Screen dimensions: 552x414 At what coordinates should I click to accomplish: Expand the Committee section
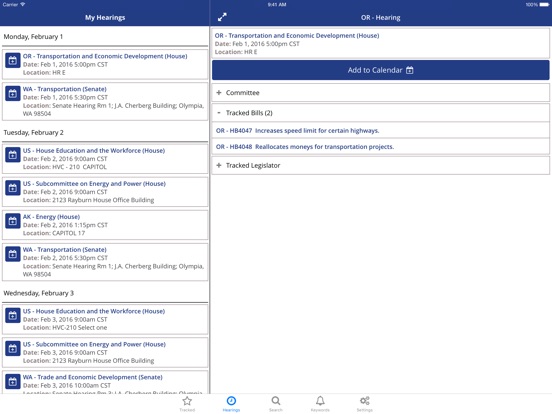coord(381,93)
